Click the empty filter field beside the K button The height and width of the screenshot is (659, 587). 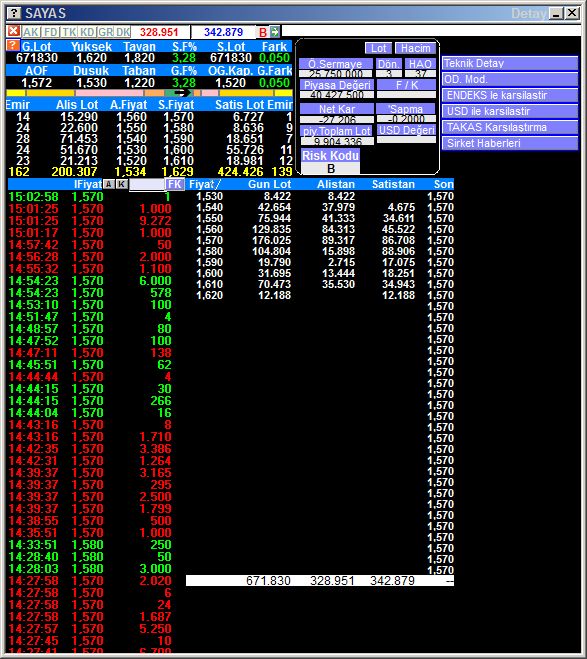click(146, 185)
